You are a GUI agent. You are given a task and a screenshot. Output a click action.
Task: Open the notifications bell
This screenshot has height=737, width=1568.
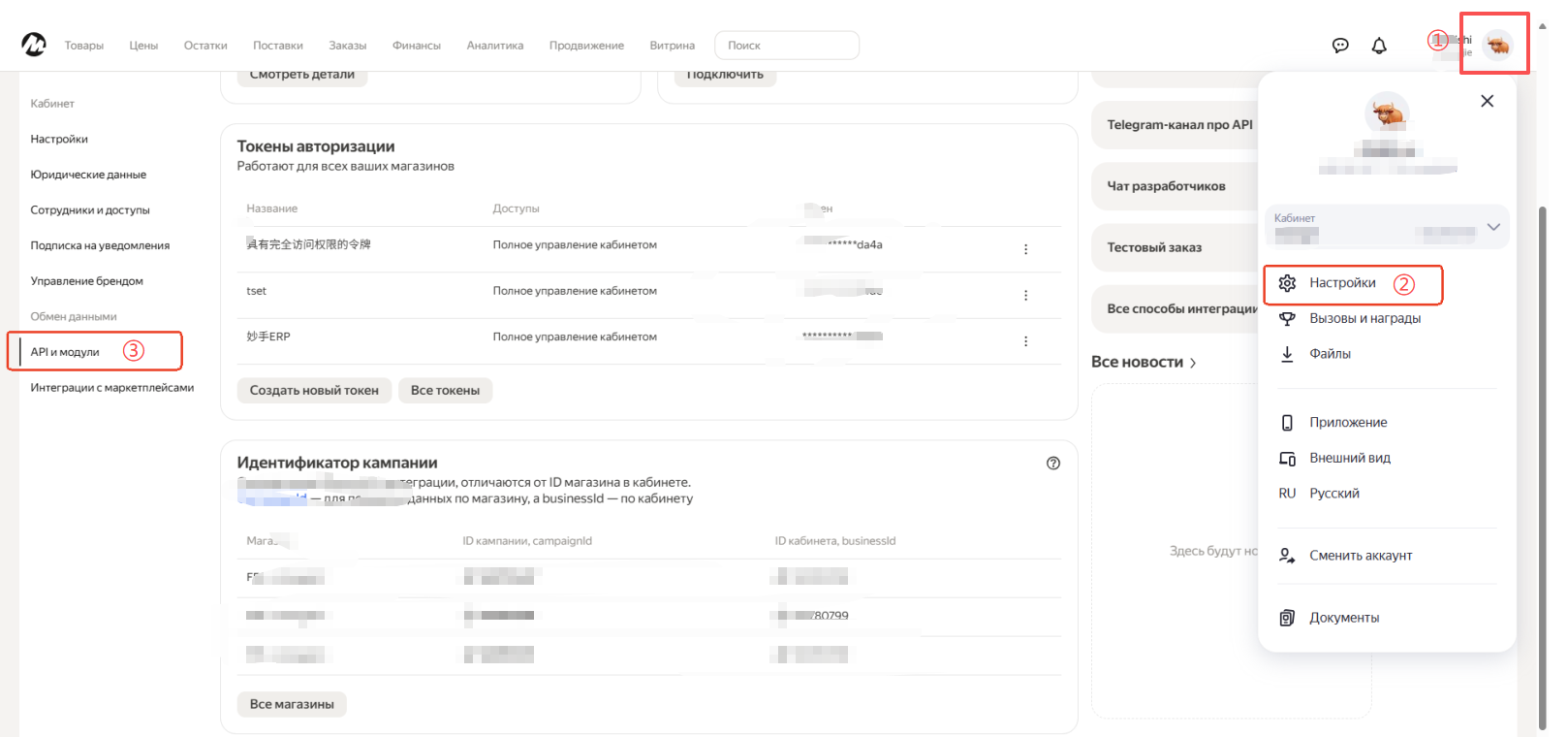coord(1379,46)
